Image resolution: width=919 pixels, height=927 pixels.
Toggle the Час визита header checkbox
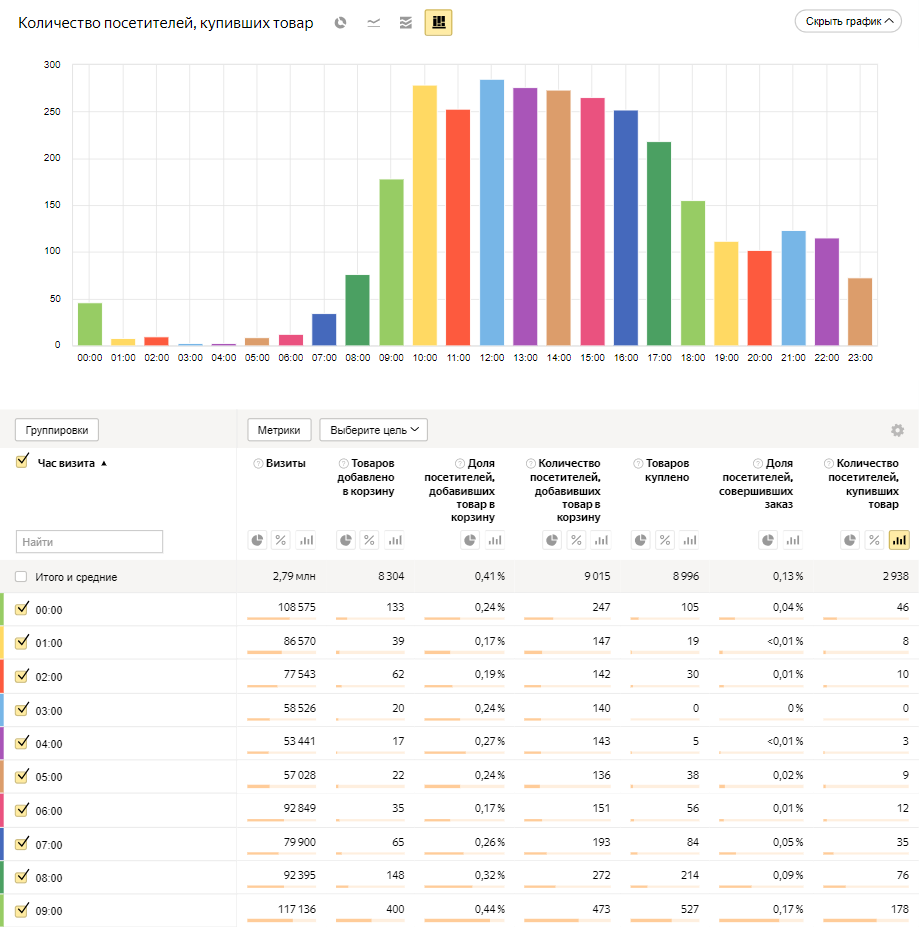pyautogui.click(x=22, y=462)
